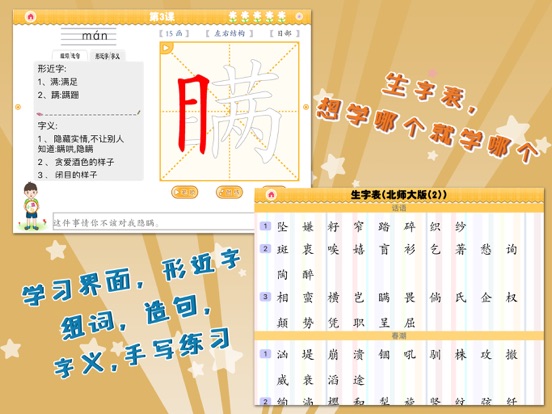Image resolution: width=552 pixels, height=414 pixels.
Task: Choose character 坠 in the word list
Action: [282, 226]
